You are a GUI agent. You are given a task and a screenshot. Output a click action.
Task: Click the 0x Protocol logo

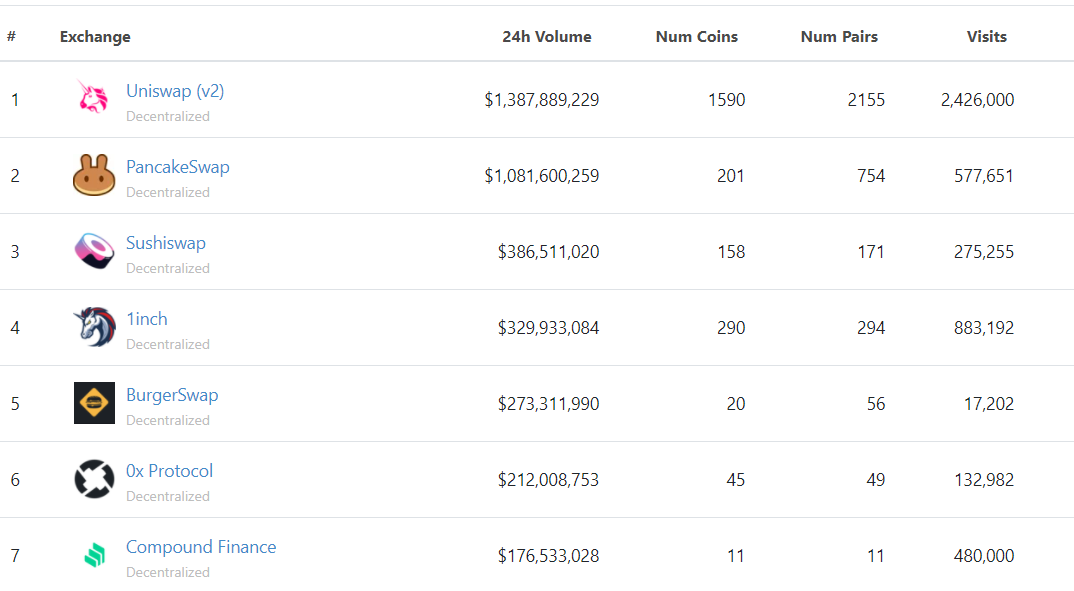pyautogui.click(x=94, y=479)
